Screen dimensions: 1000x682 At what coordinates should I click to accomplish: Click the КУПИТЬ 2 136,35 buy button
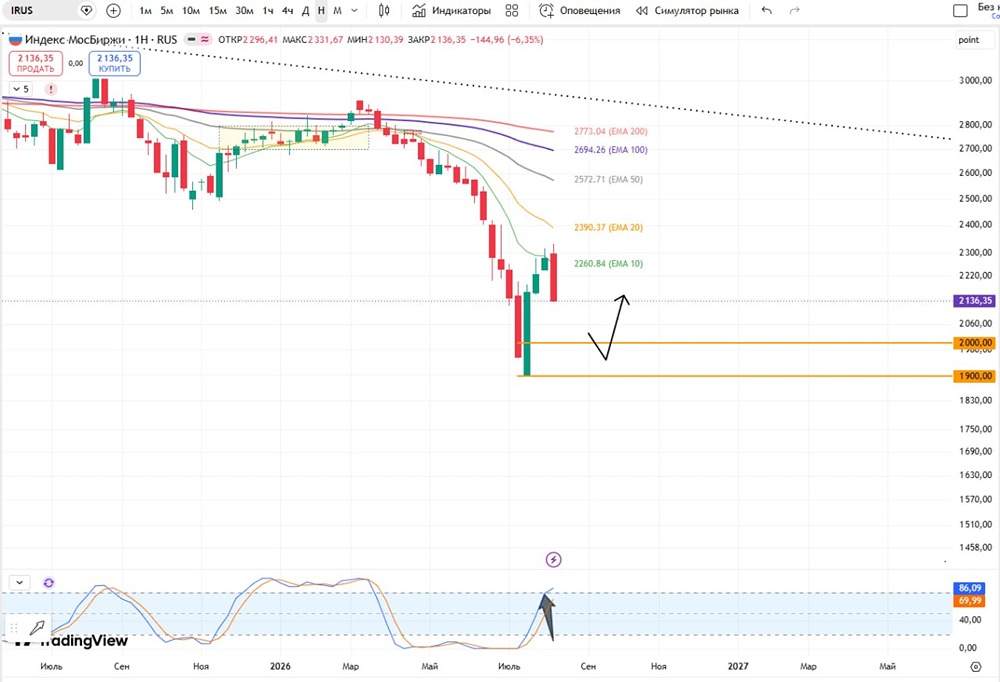(x=115, y=63)
